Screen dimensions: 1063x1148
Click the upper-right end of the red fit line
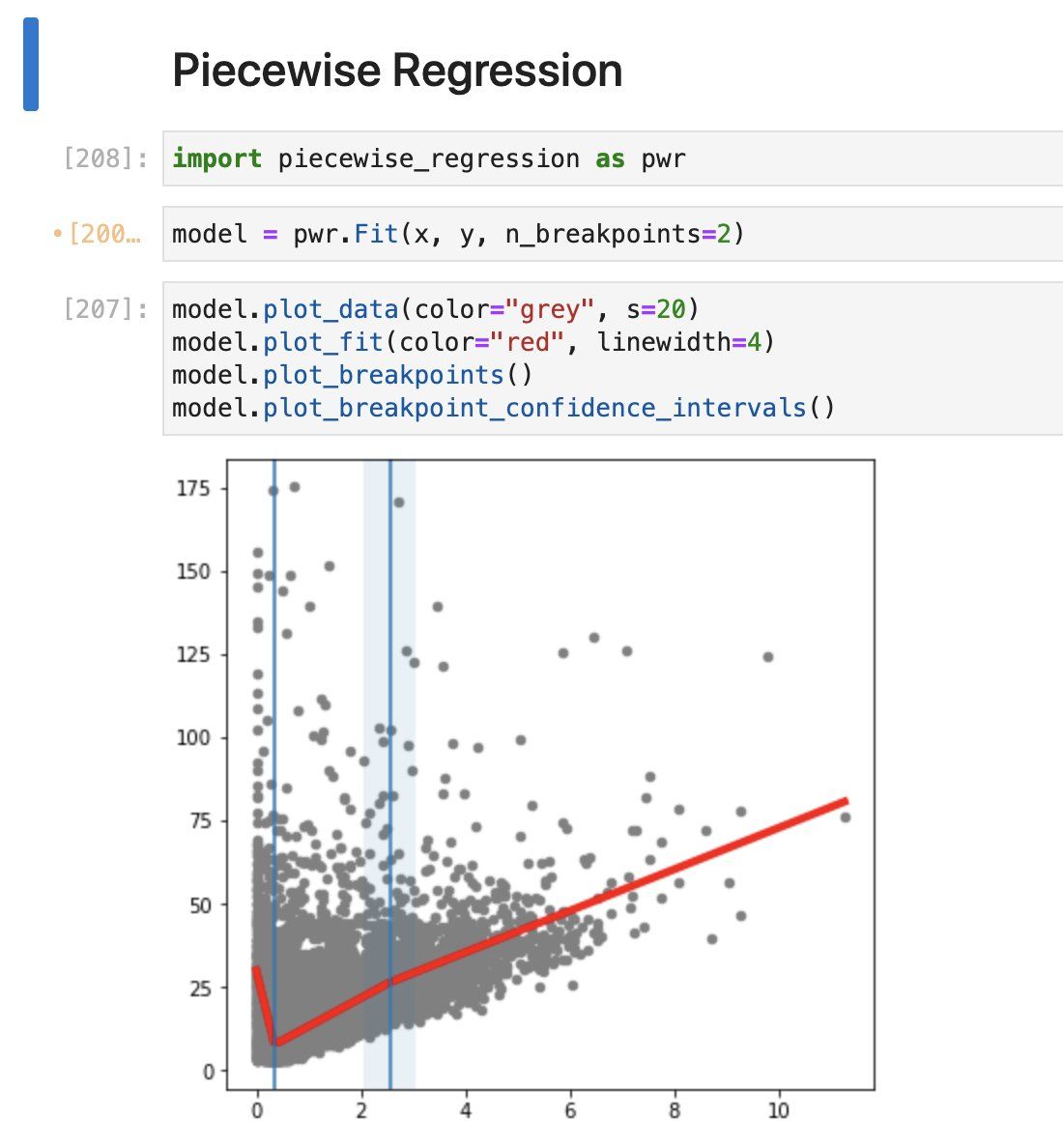pyautogui.click(x=843, y=802)
